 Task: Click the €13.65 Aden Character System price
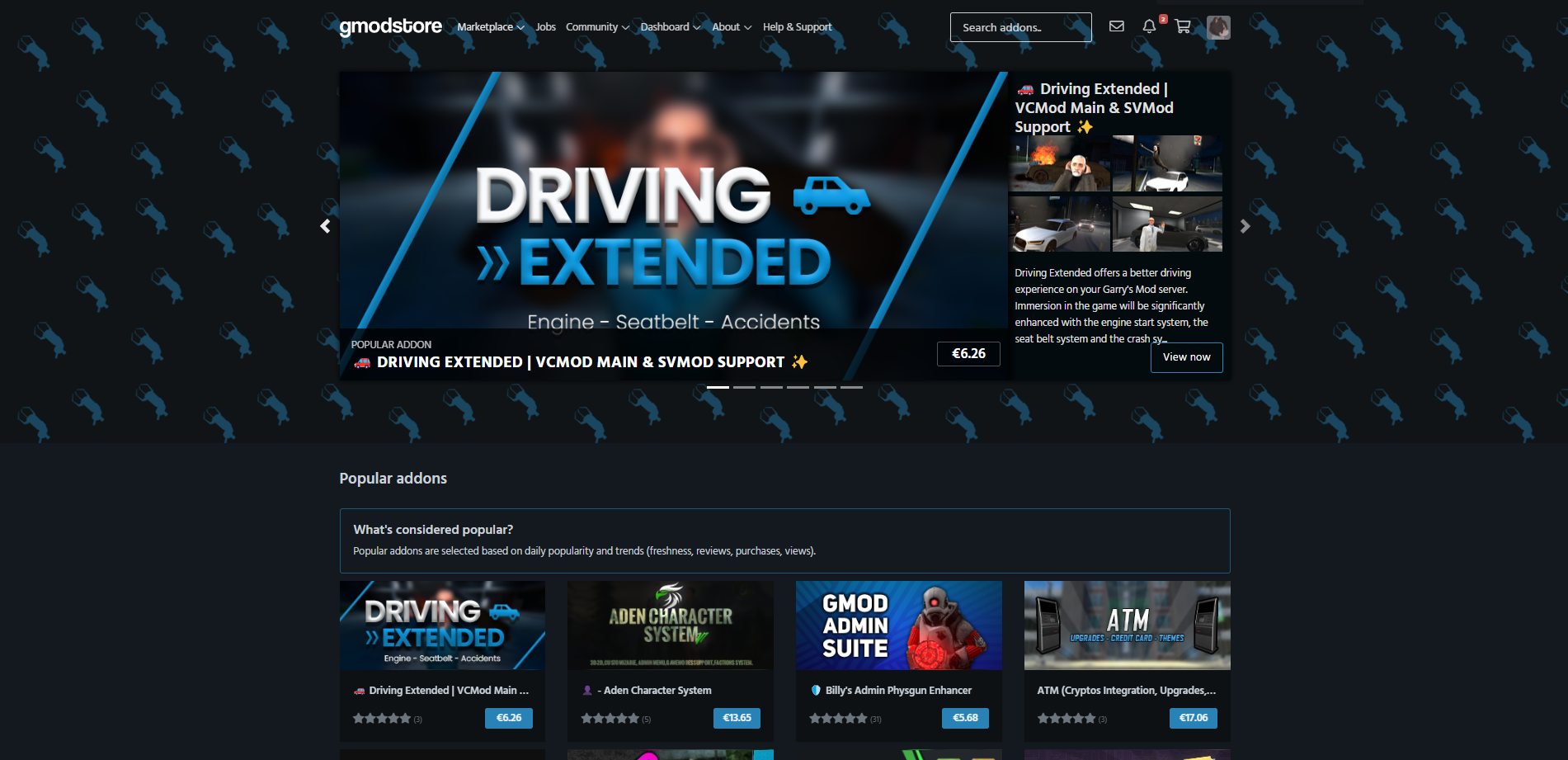tap(737, 718)
